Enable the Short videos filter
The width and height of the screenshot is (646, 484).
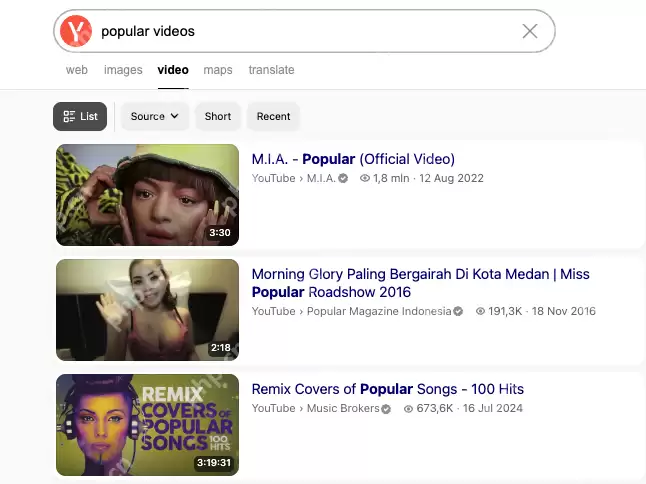point(218,116)
